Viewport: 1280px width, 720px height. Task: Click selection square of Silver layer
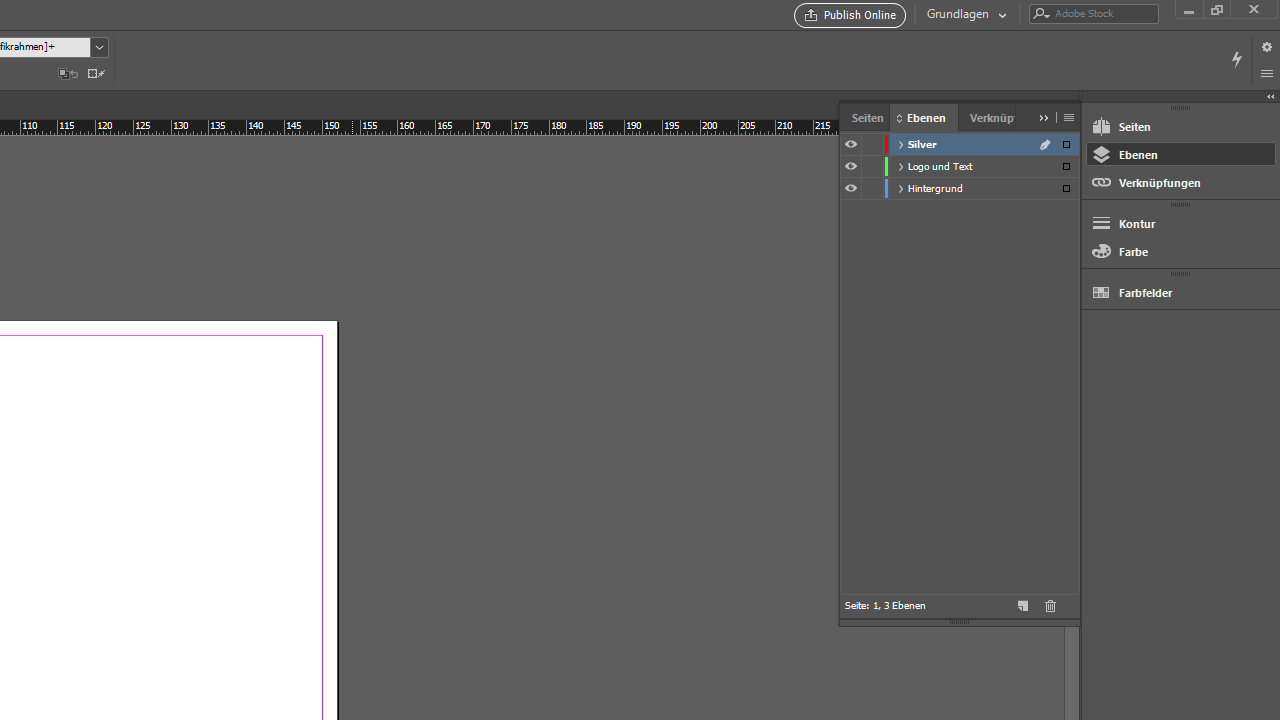tap(1066, 145)
